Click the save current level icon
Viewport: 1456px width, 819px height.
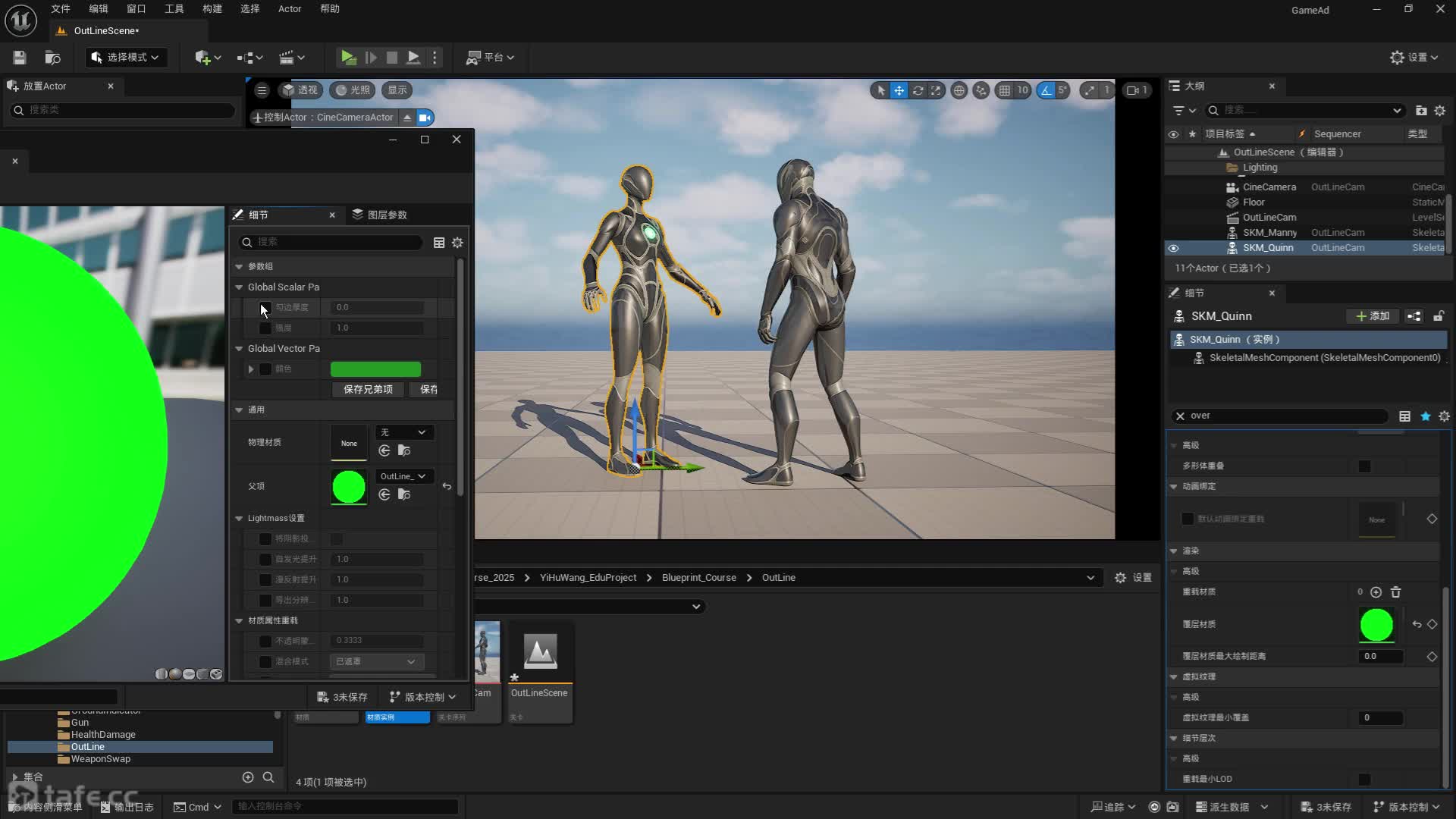(x=20, y=58)
